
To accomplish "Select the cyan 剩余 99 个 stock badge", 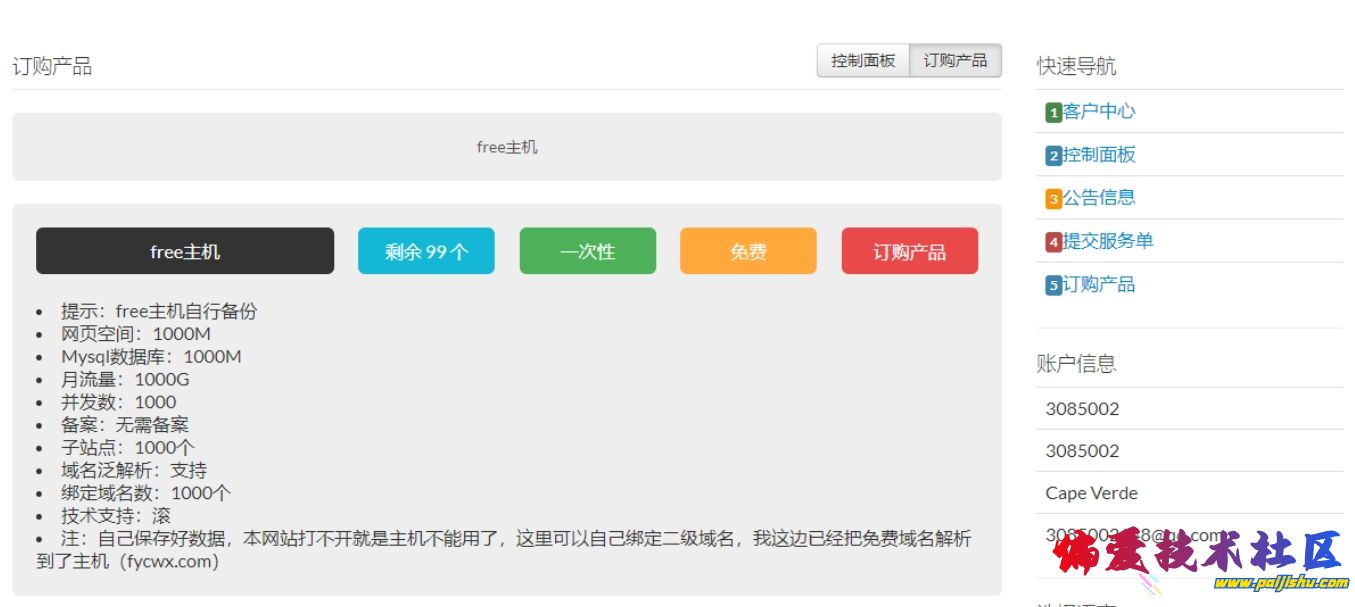I will click(x=426, y=251).
